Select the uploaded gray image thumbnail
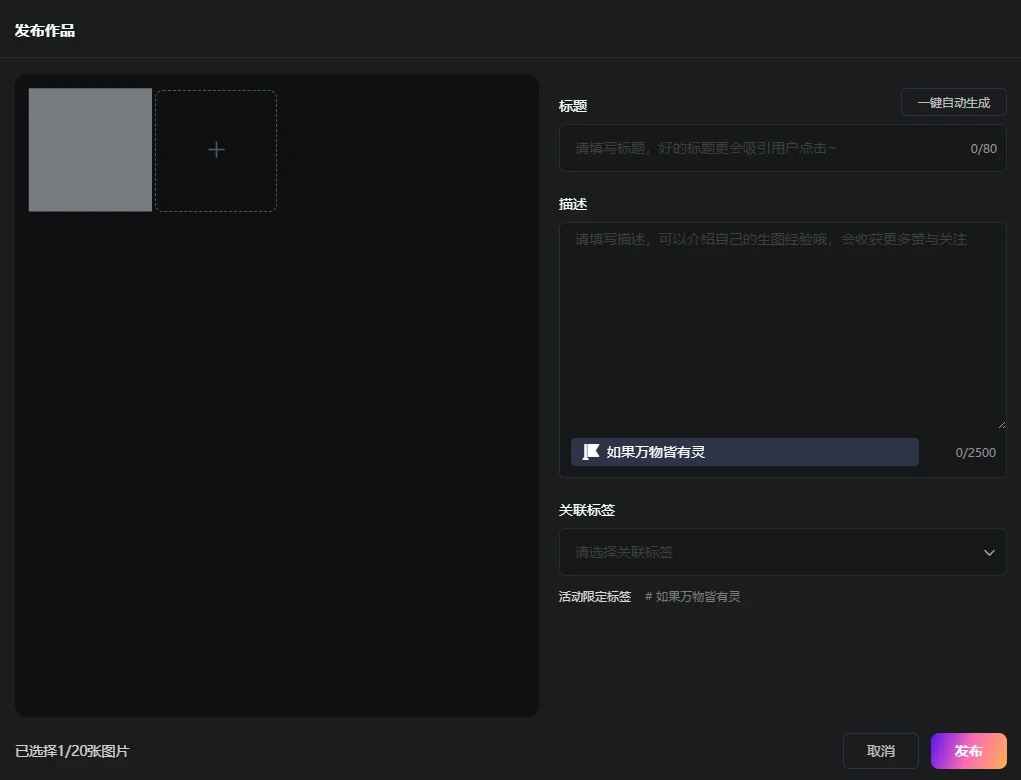1021x780 pixels. (x=90, y=150)
